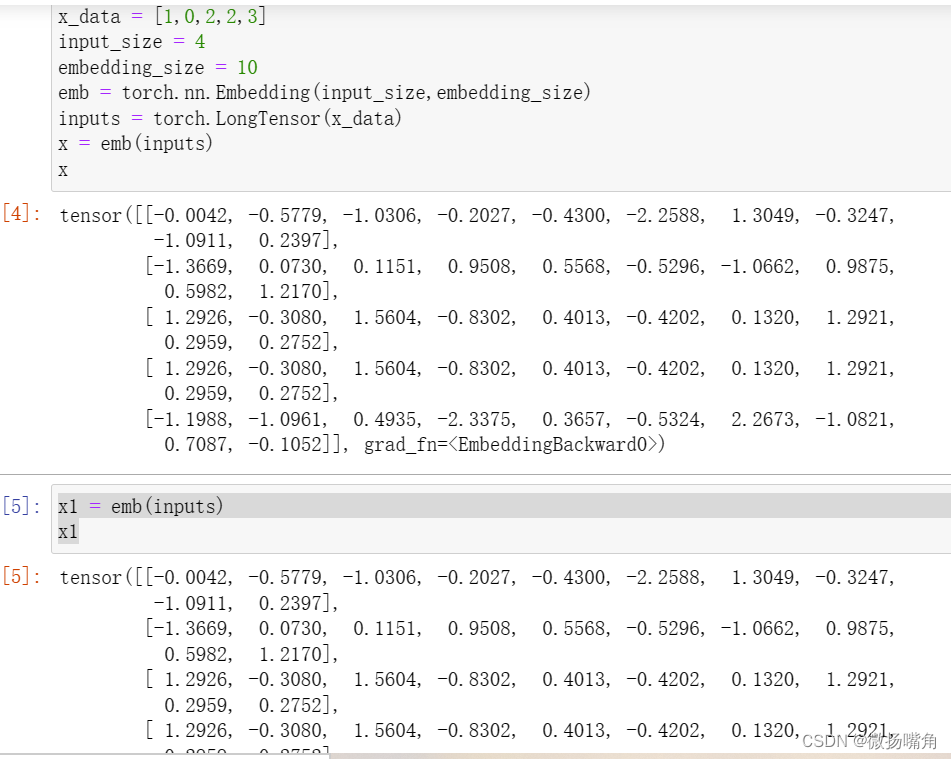Viewport: 951px width, 759px height.
Task: Click -1.0911 in the Out[4] tensor
Action: point(193,241)
